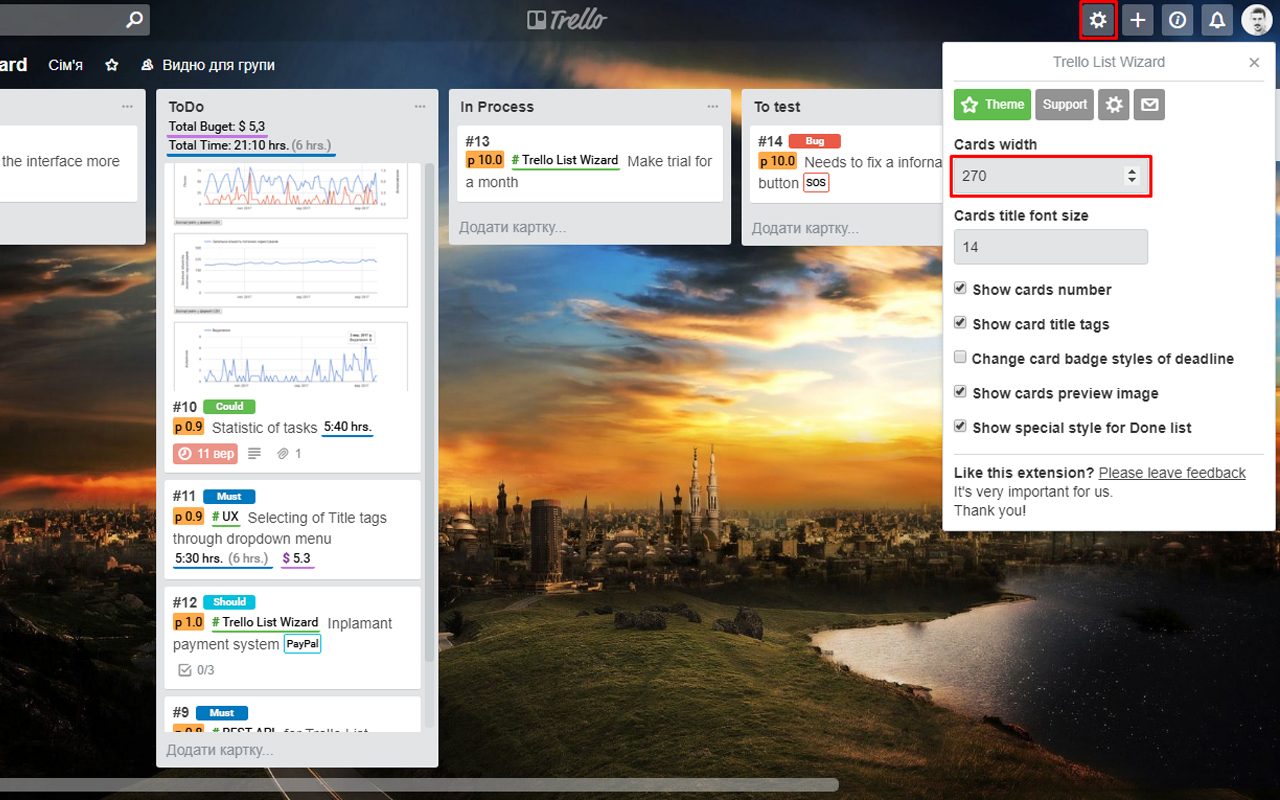Image resolution: width=1280 pixels, height=800 pixels.
Task: Close the Trello List Wizard popup
Action: (1254, 62)
